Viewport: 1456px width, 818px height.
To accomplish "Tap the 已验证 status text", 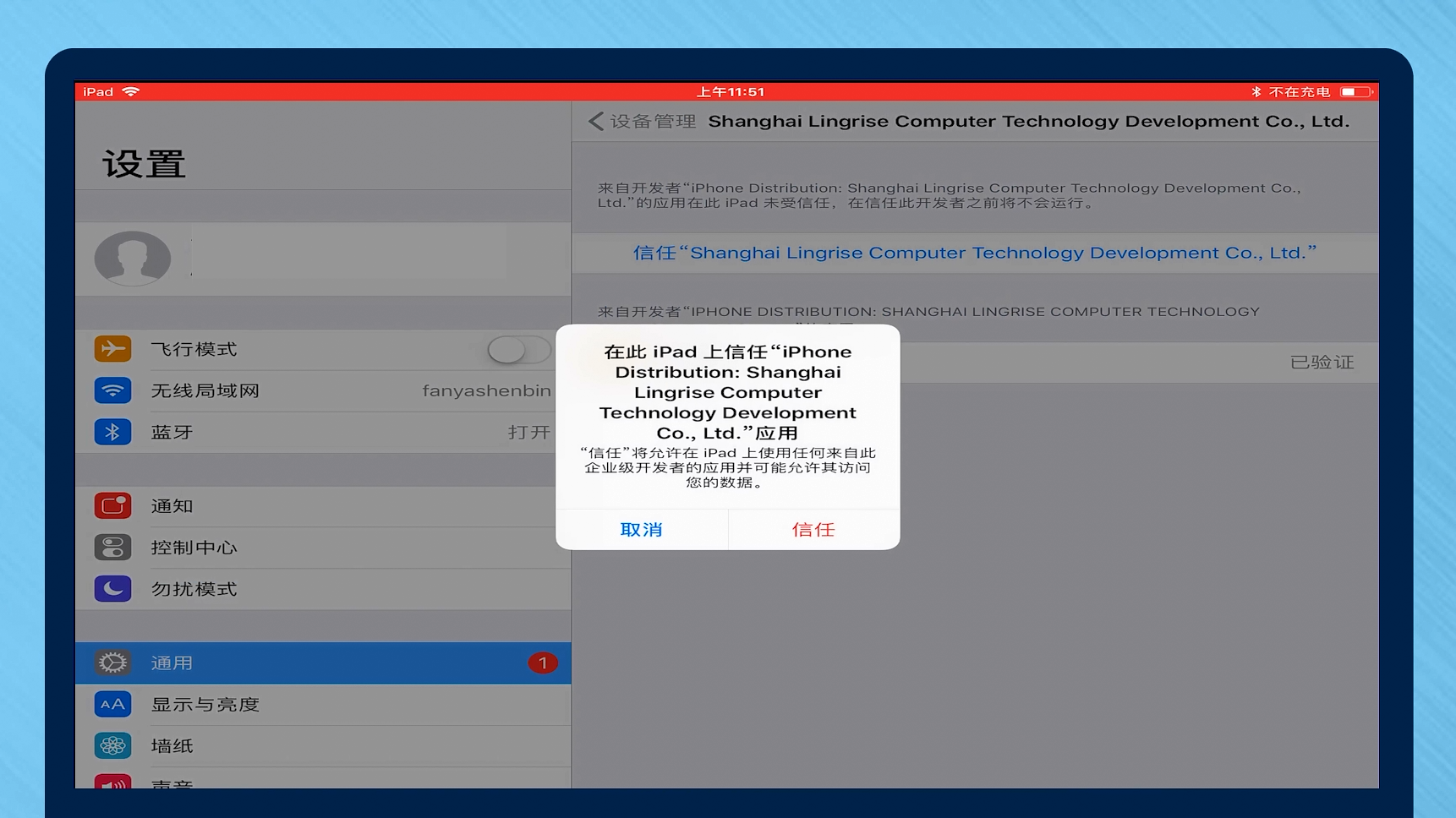I will click(x=1322, y=362).
